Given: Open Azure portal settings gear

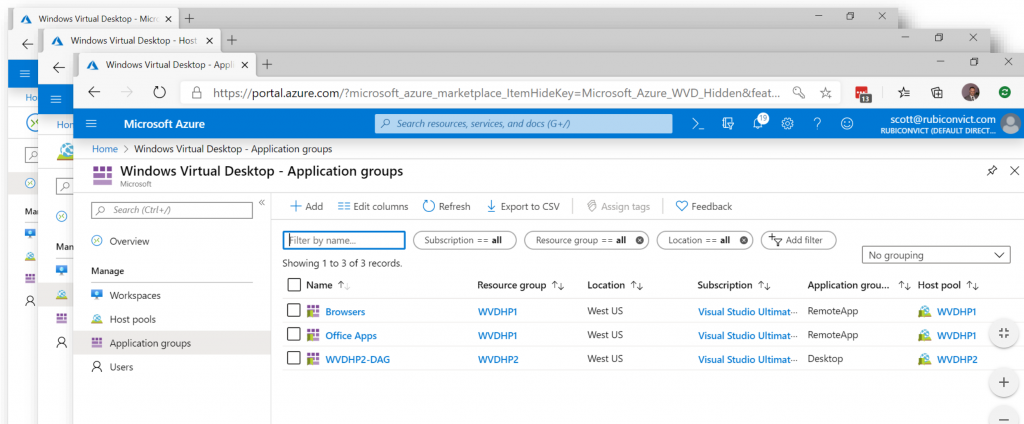Looking at the screenshot, I should pyautogui.click(x=788, y=123).
